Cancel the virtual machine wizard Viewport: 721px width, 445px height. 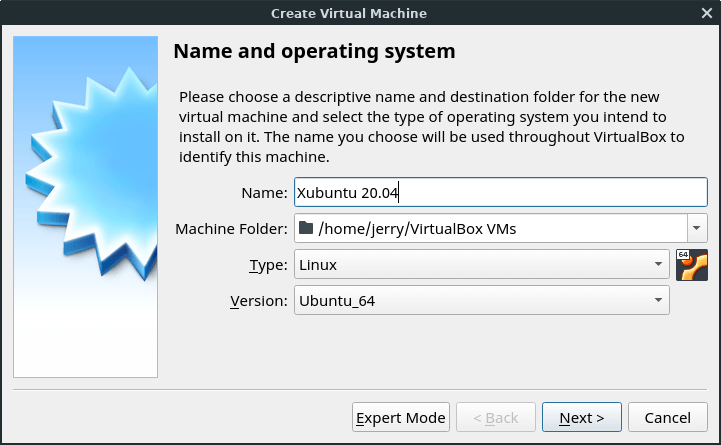tap(667, 417)
